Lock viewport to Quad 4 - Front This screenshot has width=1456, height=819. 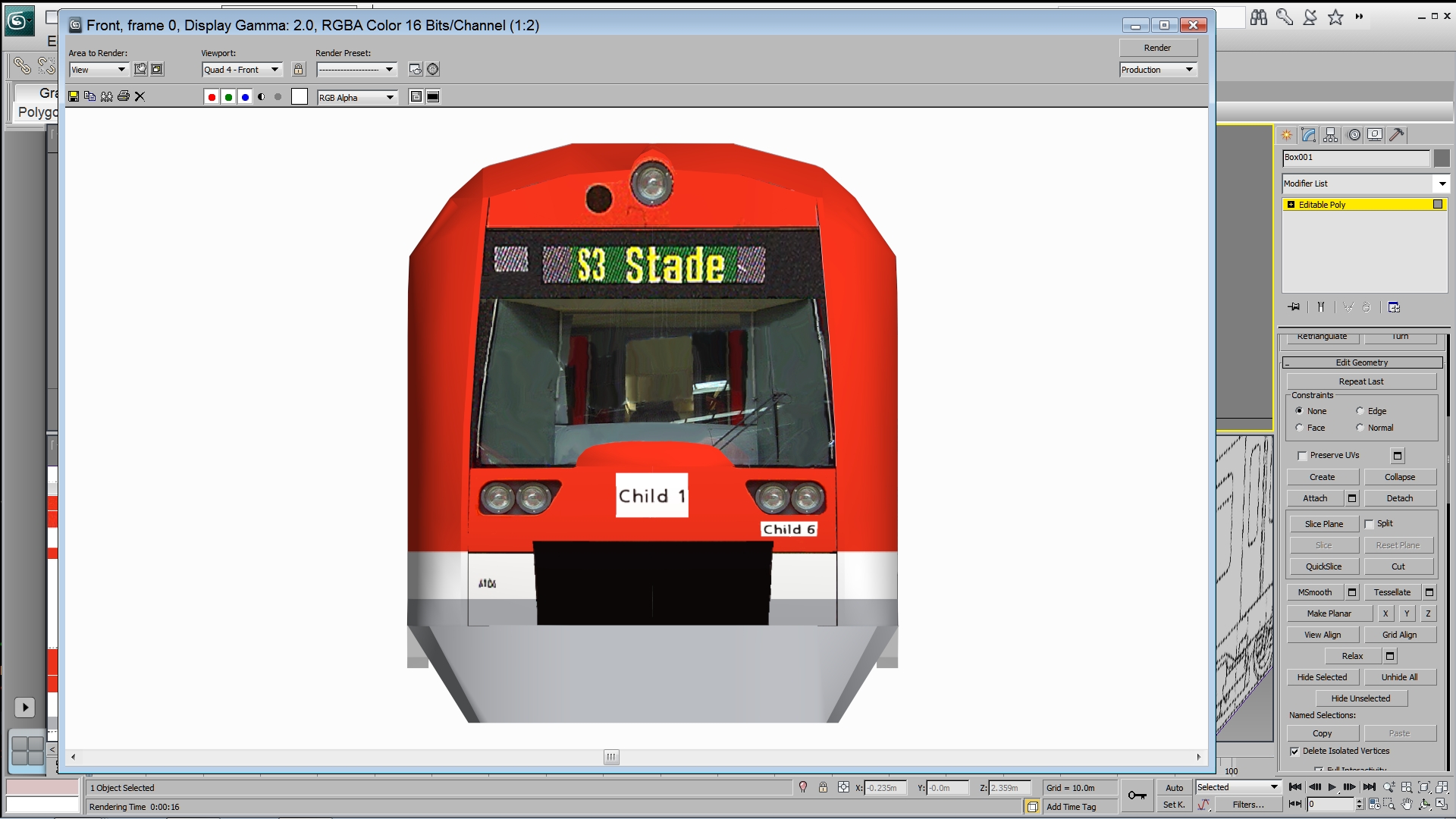pos(299,70)
